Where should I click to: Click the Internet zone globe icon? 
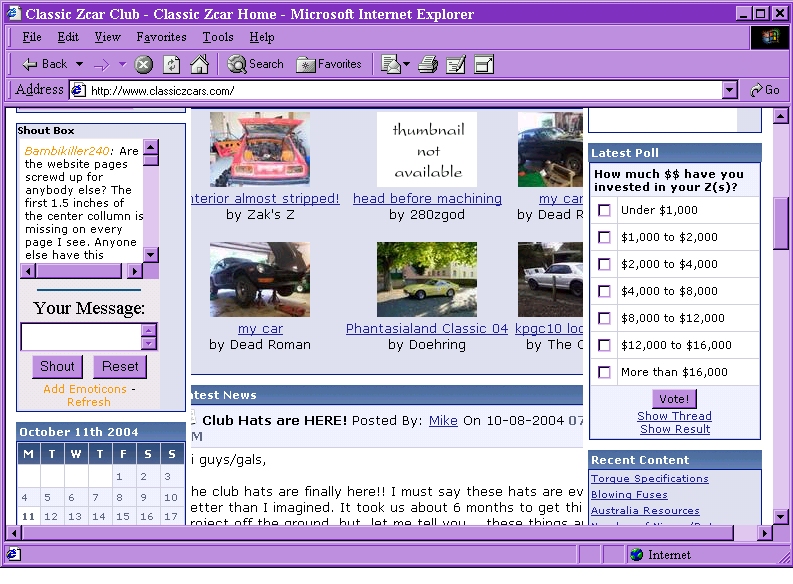pos(636,555)
